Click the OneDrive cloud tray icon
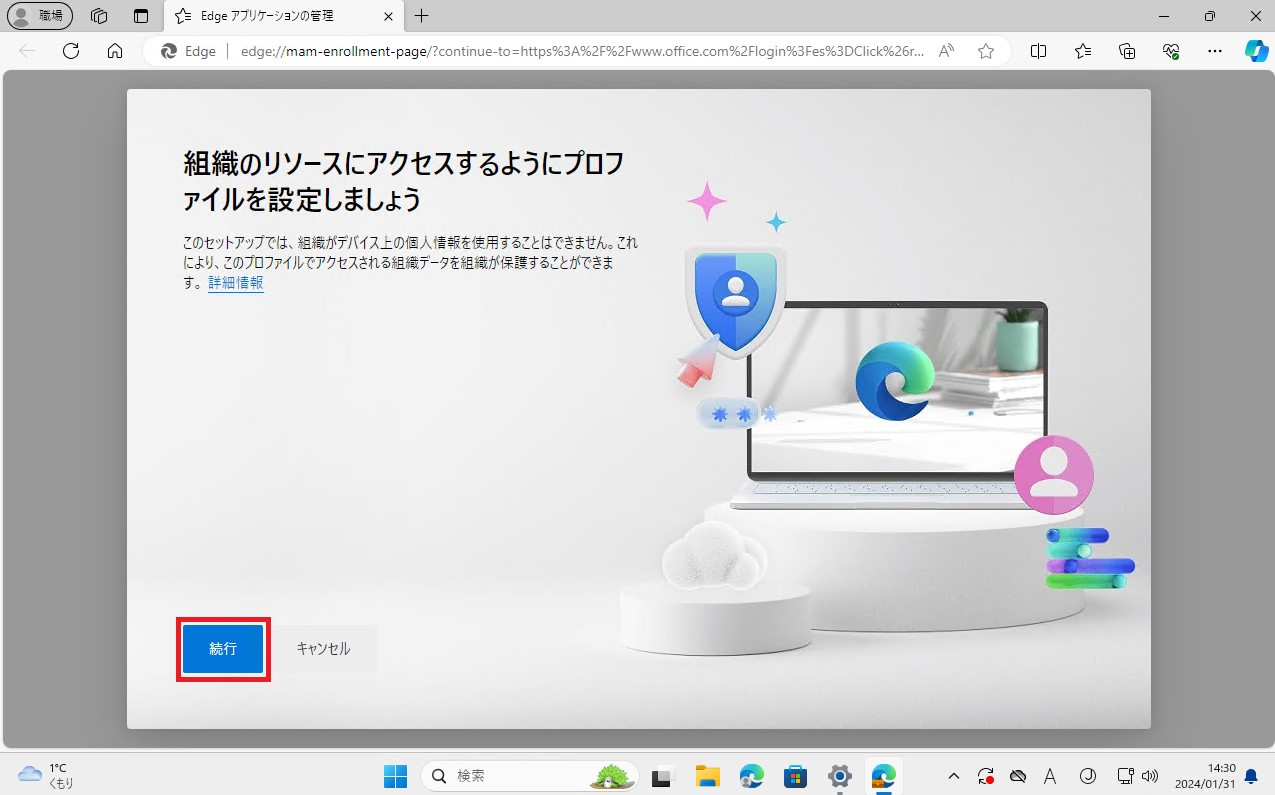 1018,776
